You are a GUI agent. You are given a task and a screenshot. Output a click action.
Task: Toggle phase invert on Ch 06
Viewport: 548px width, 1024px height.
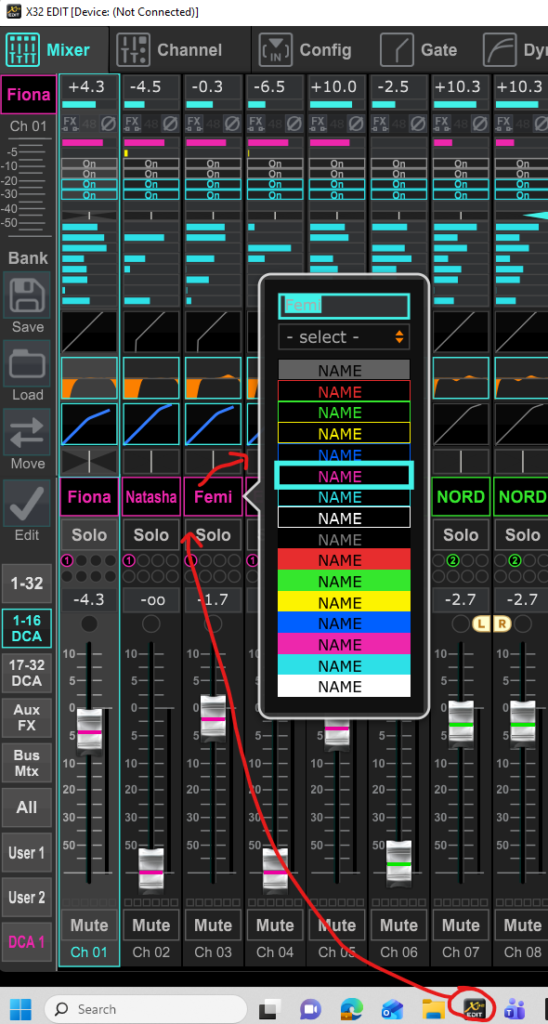click(419, 122)
